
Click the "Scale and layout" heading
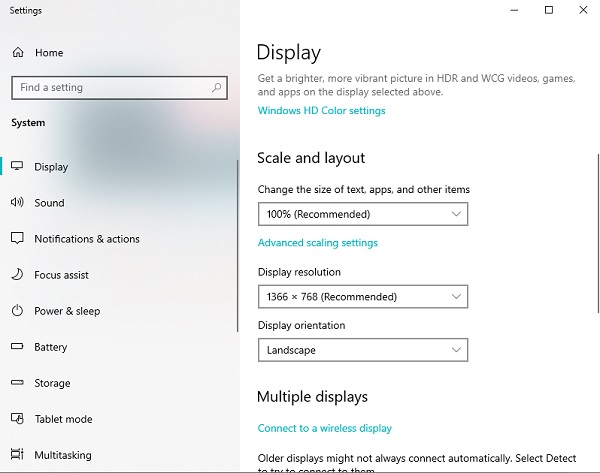tap(311, 158)
